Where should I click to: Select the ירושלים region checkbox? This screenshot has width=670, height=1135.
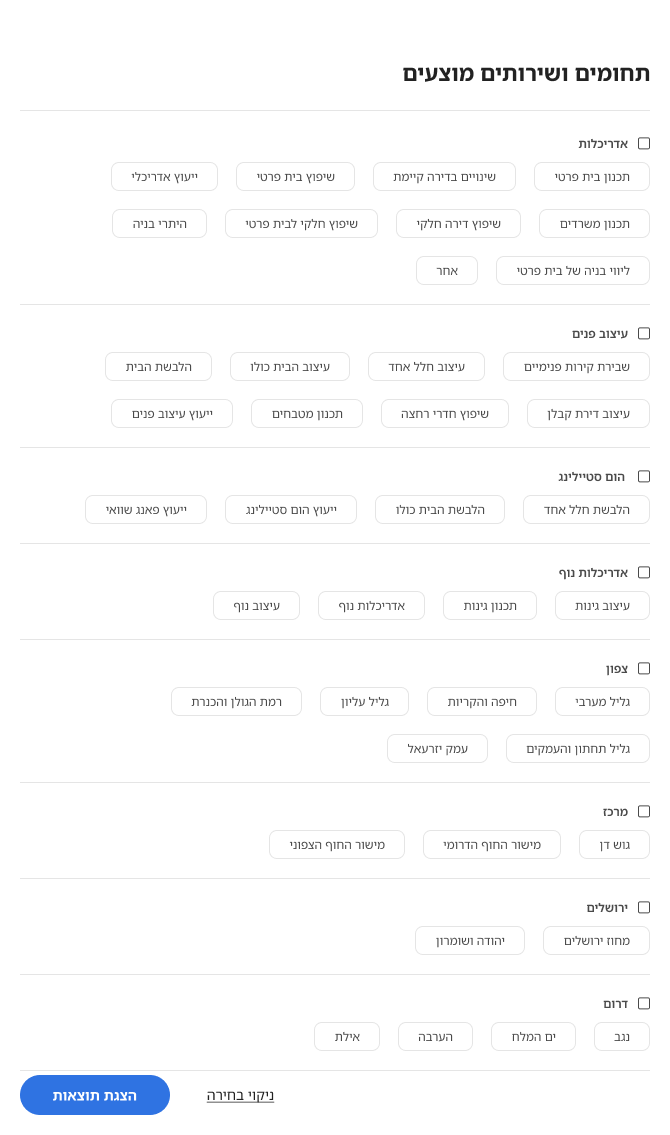644,908
